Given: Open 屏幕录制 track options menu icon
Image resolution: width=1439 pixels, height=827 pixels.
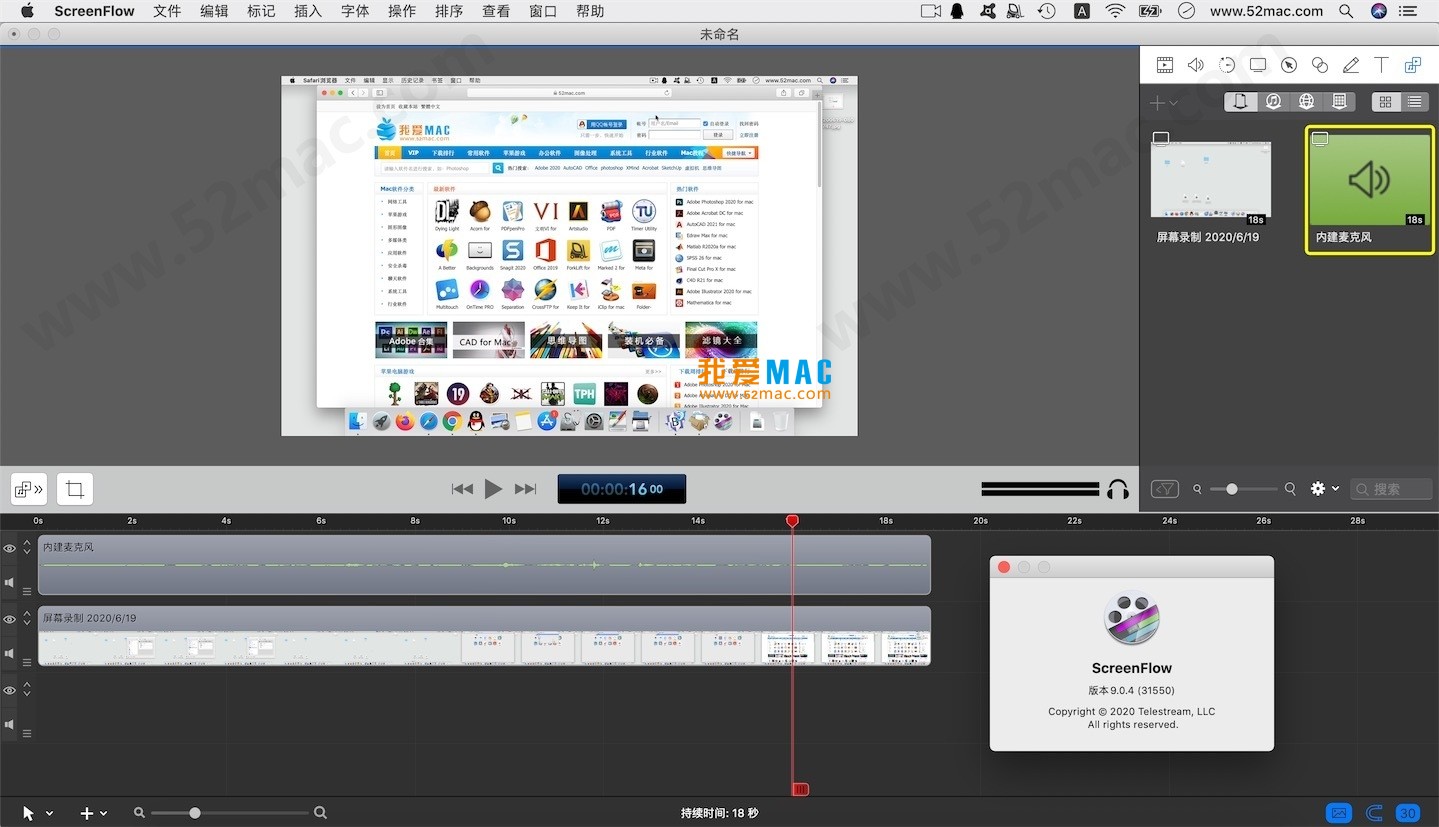Looking at the screenshot, I should click(27, 662).
